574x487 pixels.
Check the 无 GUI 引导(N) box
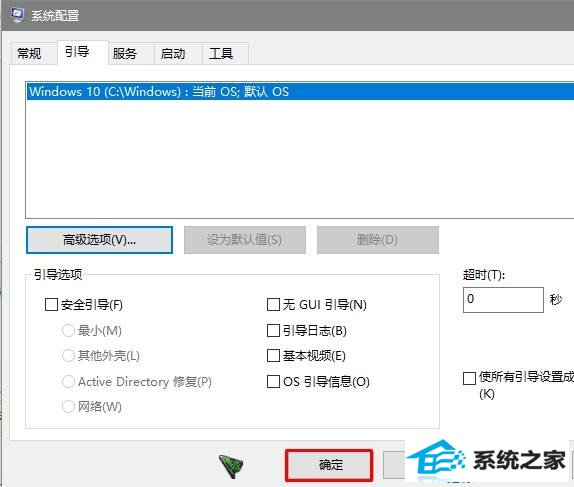273,304
